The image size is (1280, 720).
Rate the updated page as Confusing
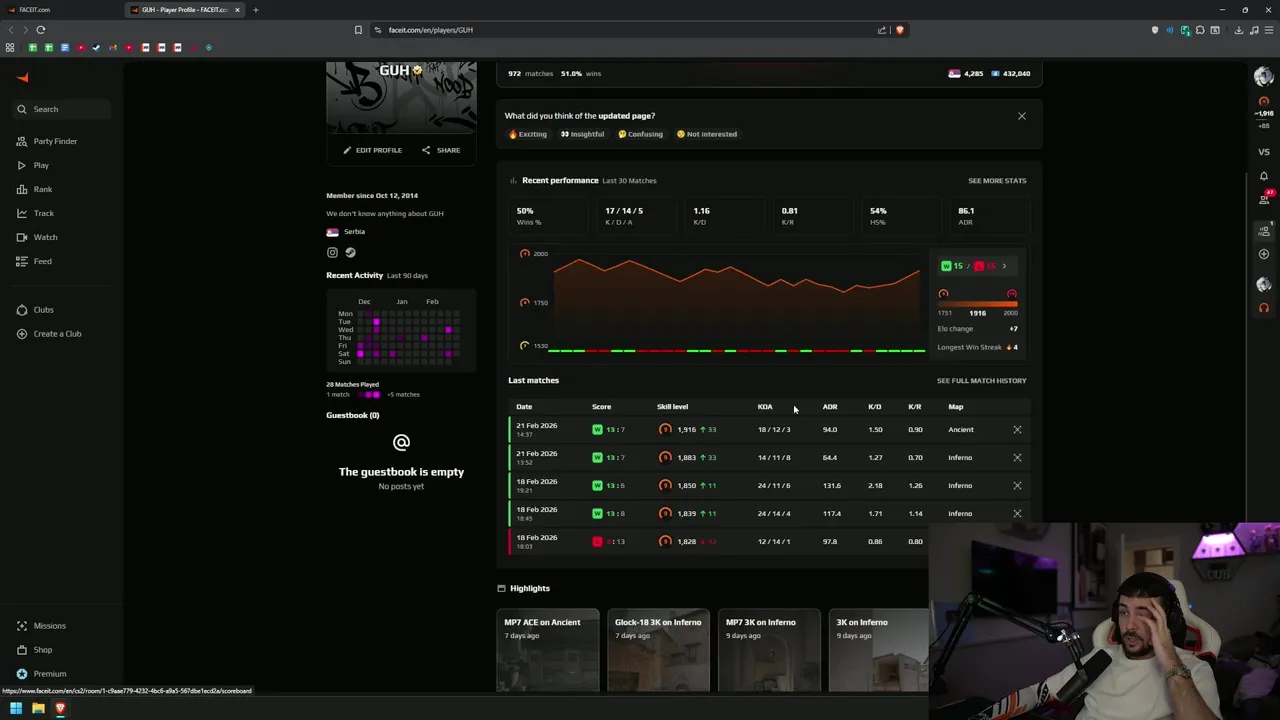tap(640, 134)
